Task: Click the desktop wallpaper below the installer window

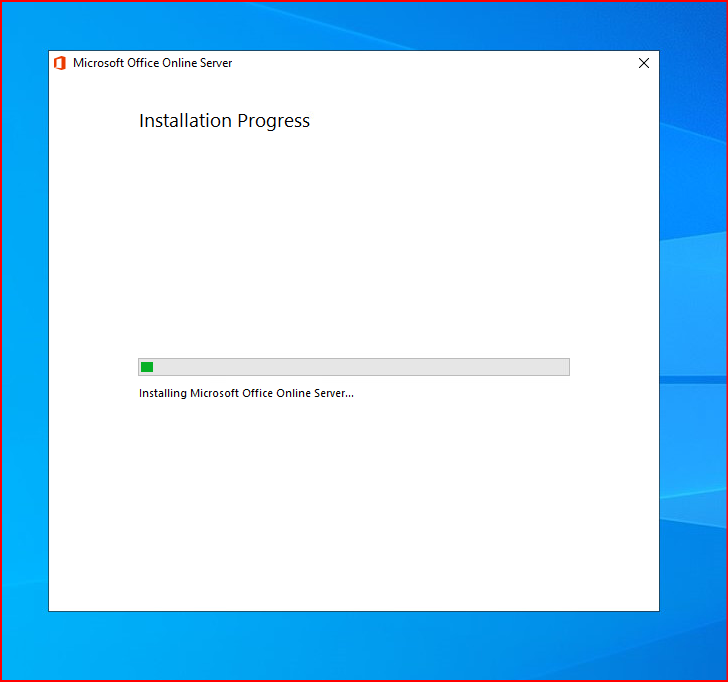Action: pyautogui.click(x=354, y=645)
